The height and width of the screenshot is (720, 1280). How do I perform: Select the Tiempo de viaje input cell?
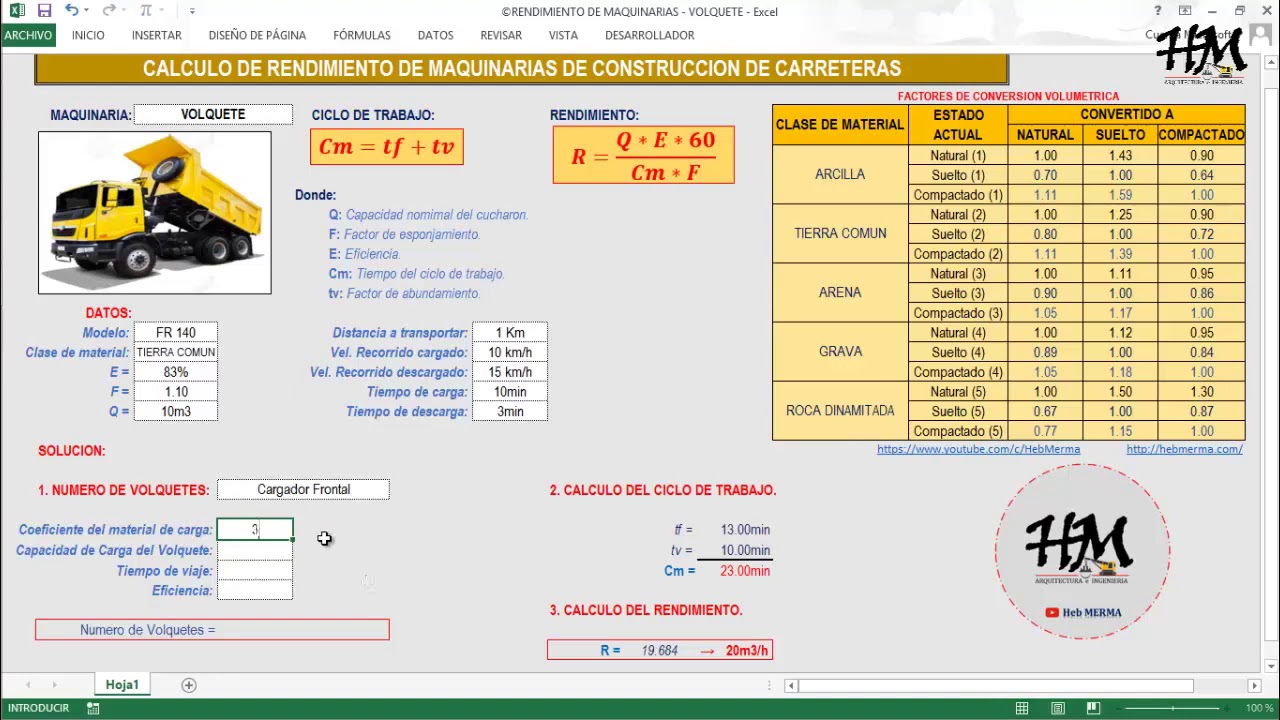[255, 570]
